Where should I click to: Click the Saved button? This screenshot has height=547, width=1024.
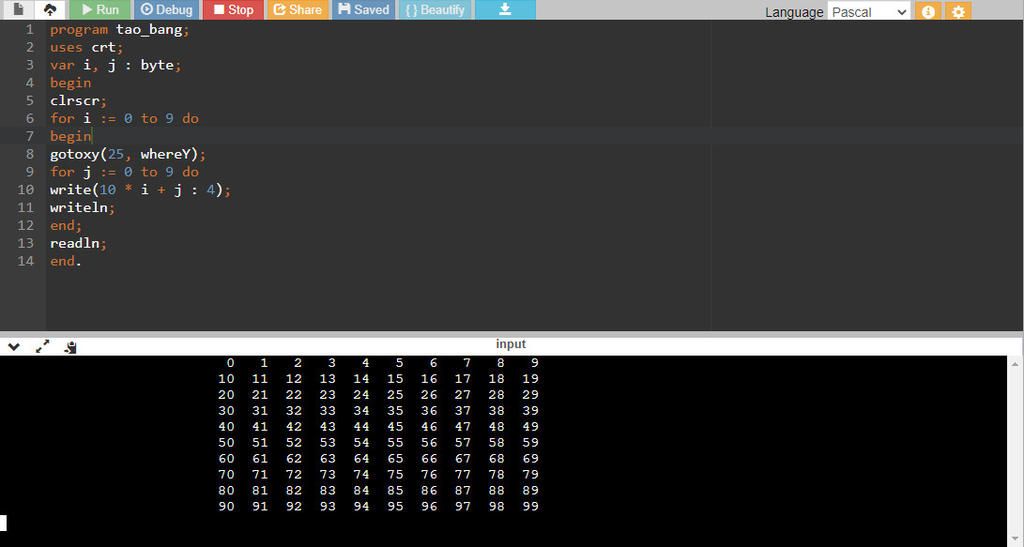click(x=363, y=9)
